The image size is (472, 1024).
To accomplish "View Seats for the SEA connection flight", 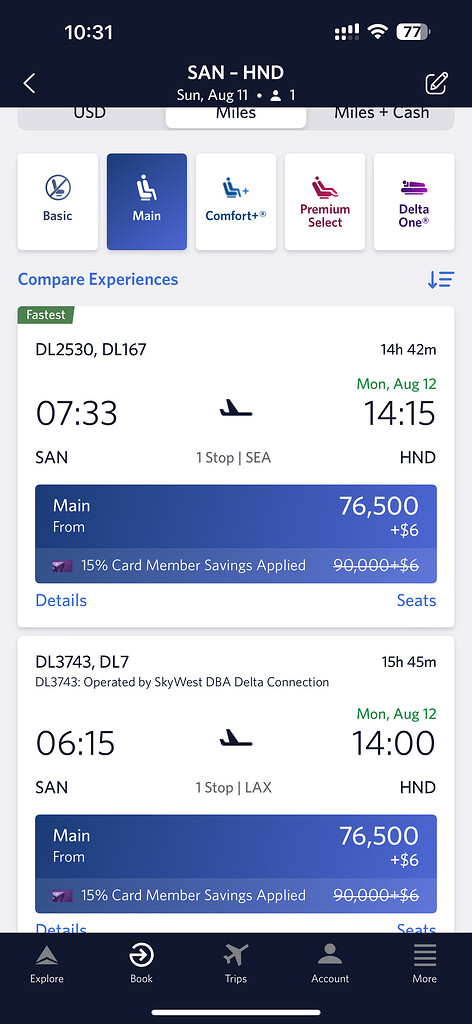I will tap(417, 600).
